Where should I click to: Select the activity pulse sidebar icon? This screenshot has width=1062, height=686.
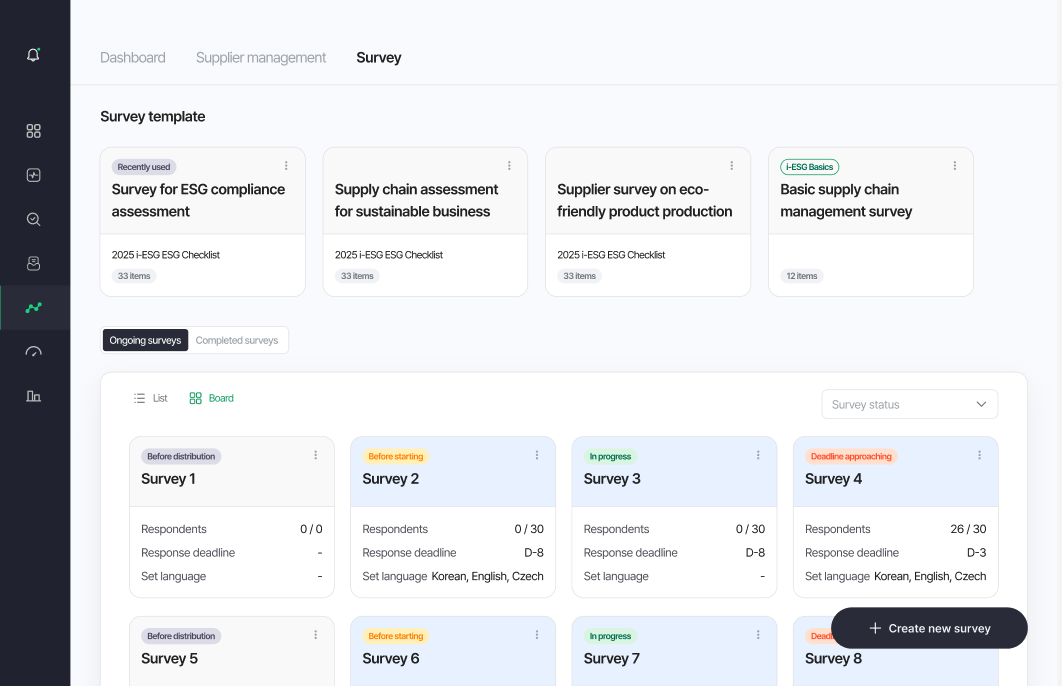click(x=33, y=175)
